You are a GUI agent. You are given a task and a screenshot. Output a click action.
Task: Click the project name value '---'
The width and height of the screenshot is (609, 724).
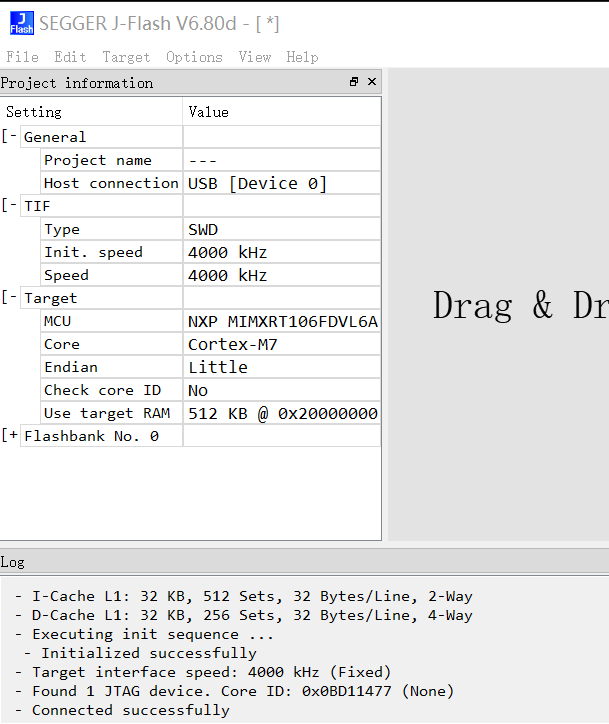pyautogui.click(x=282, y=160)
